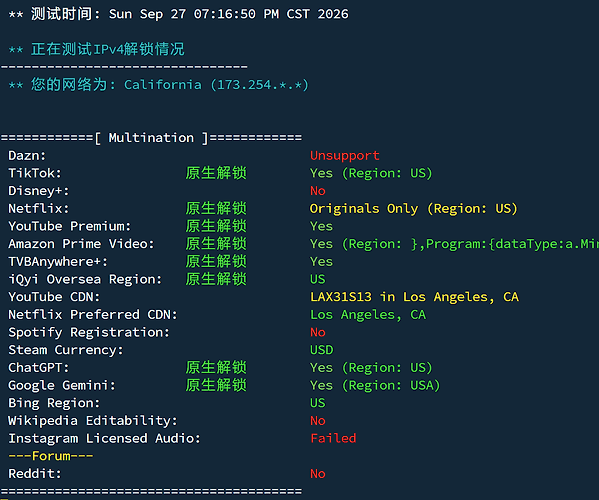Click the 'Yes' result for YouTube Premium

pyautogui.click(x=321, y=226)
